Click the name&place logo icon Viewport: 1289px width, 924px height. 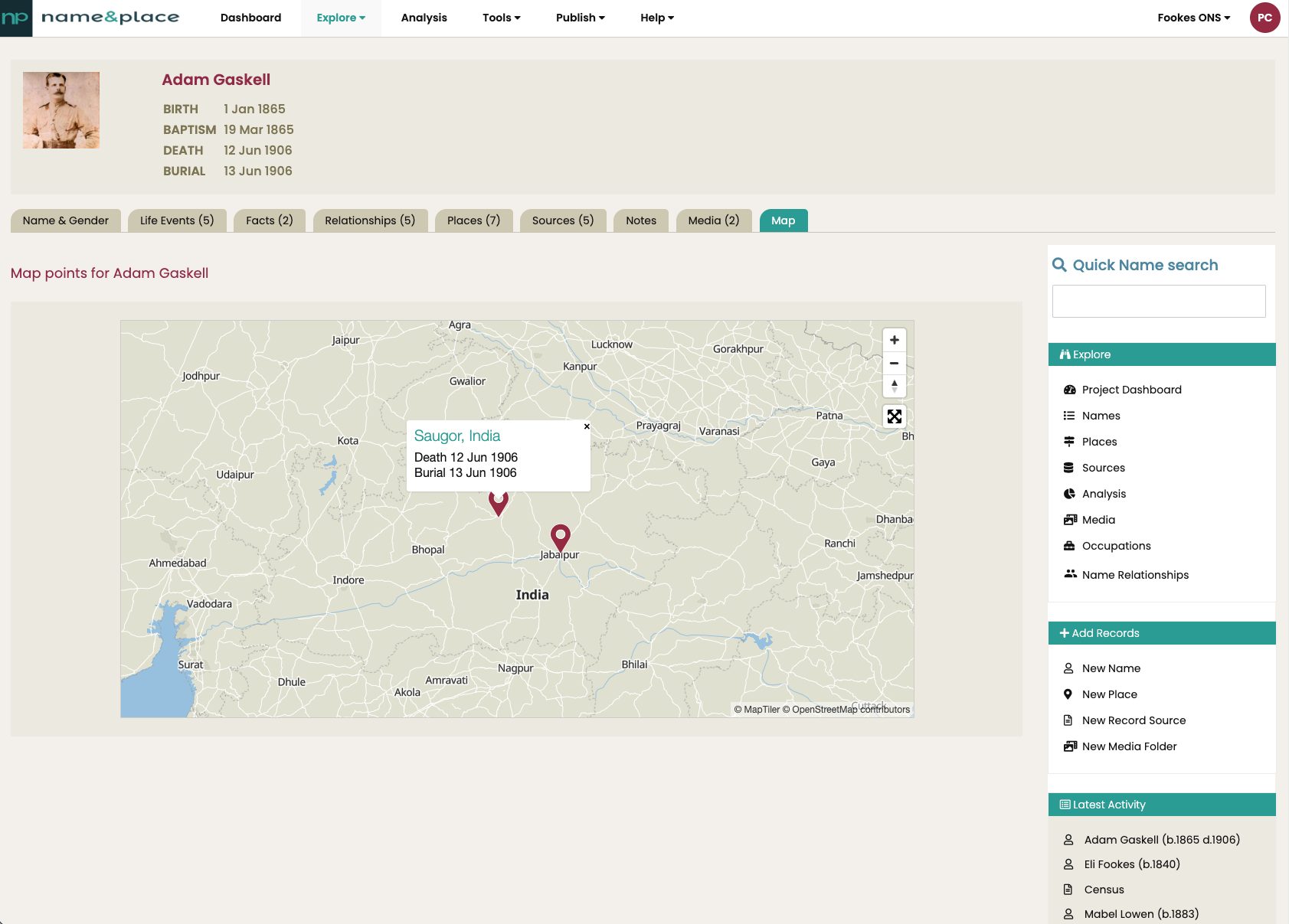[x=15, y=18]
